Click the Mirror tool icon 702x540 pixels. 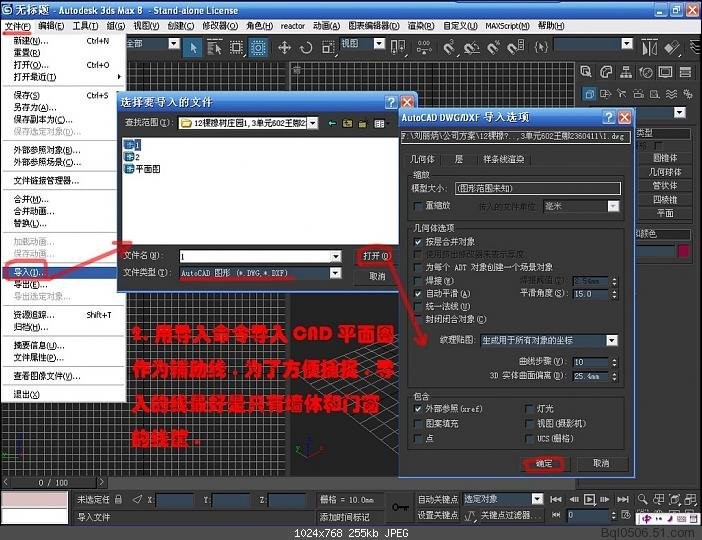pos(650,47)
